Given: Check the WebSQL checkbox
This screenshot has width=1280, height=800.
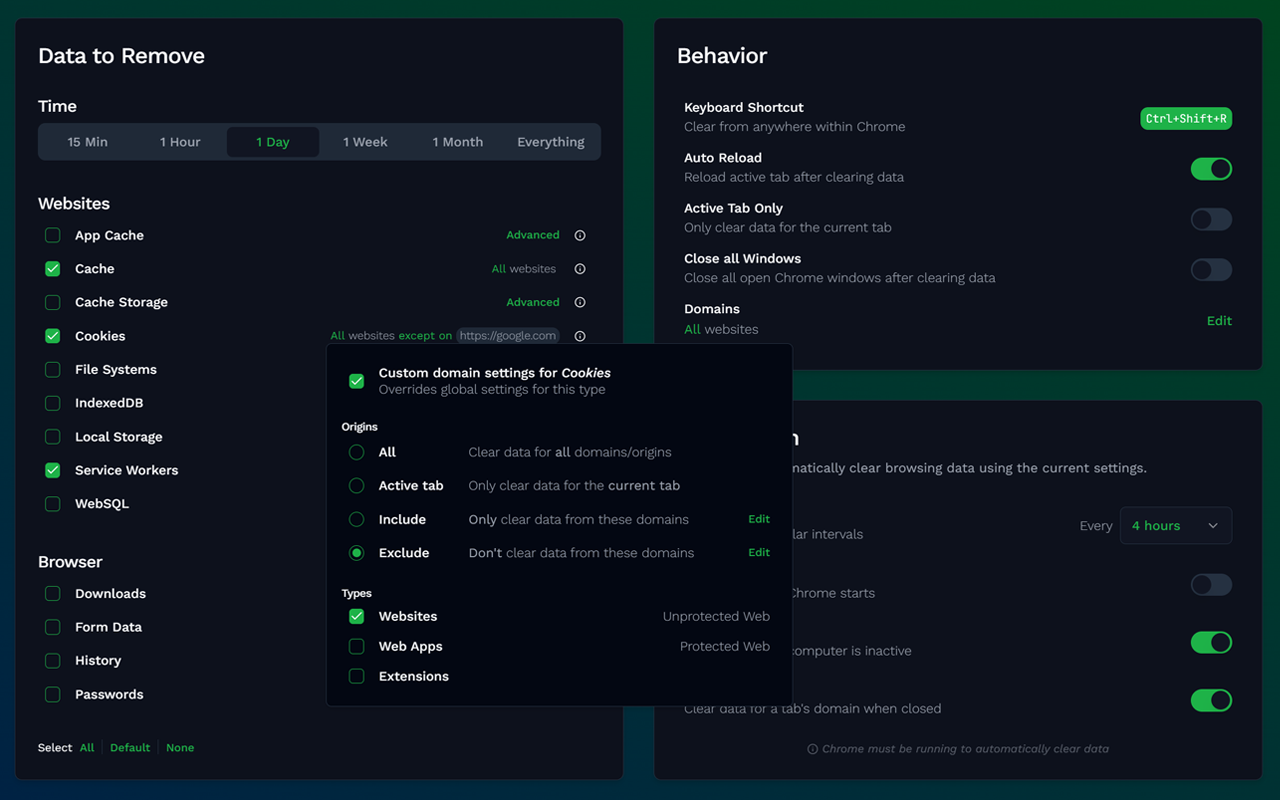Looking at the screenshot, I should tap(53, 504).
